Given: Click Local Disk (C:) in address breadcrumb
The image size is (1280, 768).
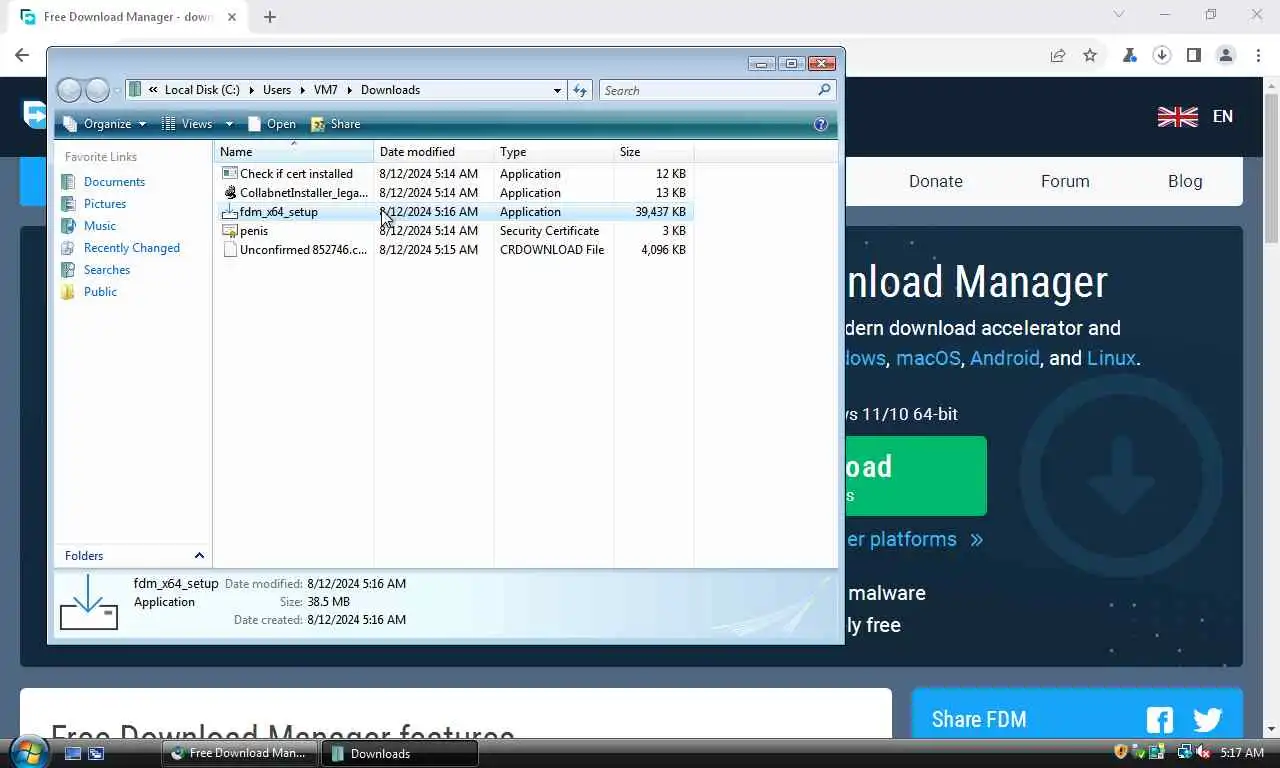Looking at the screenshot, I should (x=202, y=90).
